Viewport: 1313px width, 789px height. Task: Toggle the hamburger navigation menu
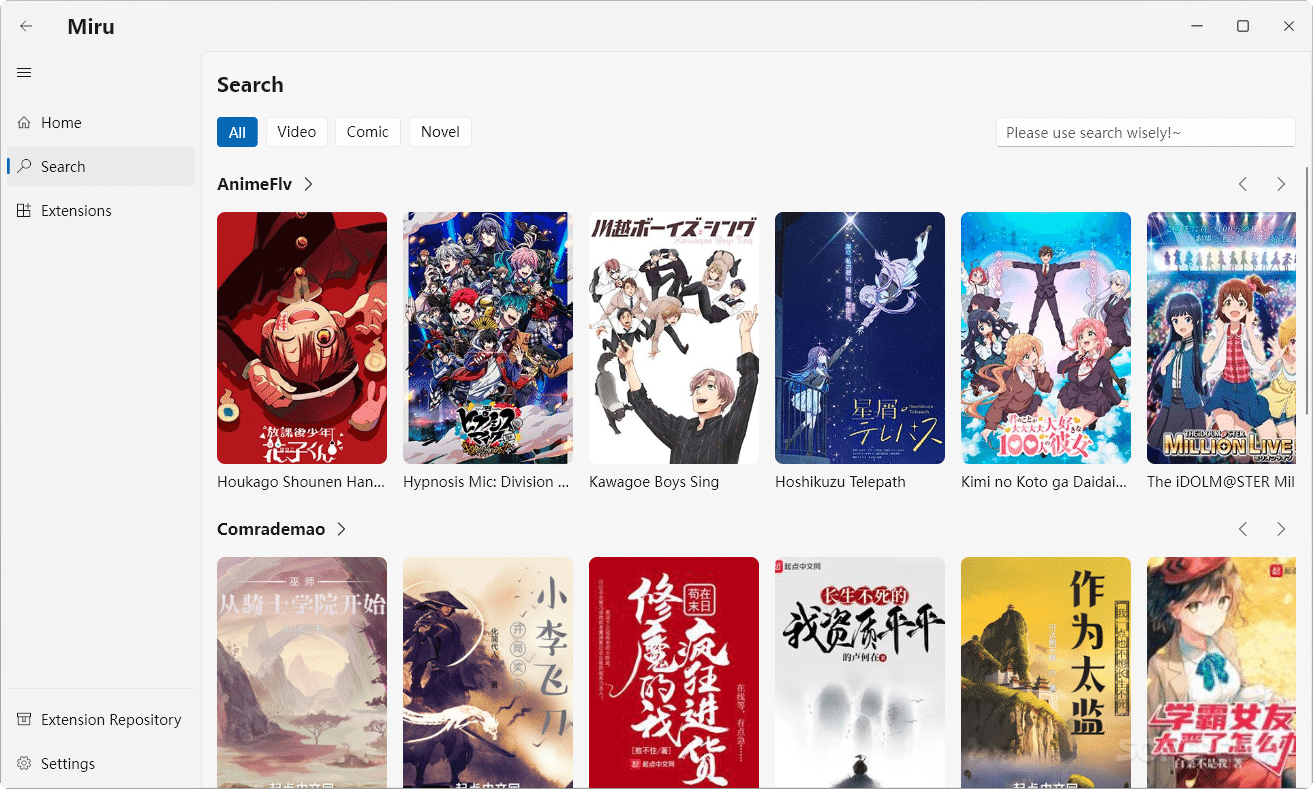coord(25,73)
